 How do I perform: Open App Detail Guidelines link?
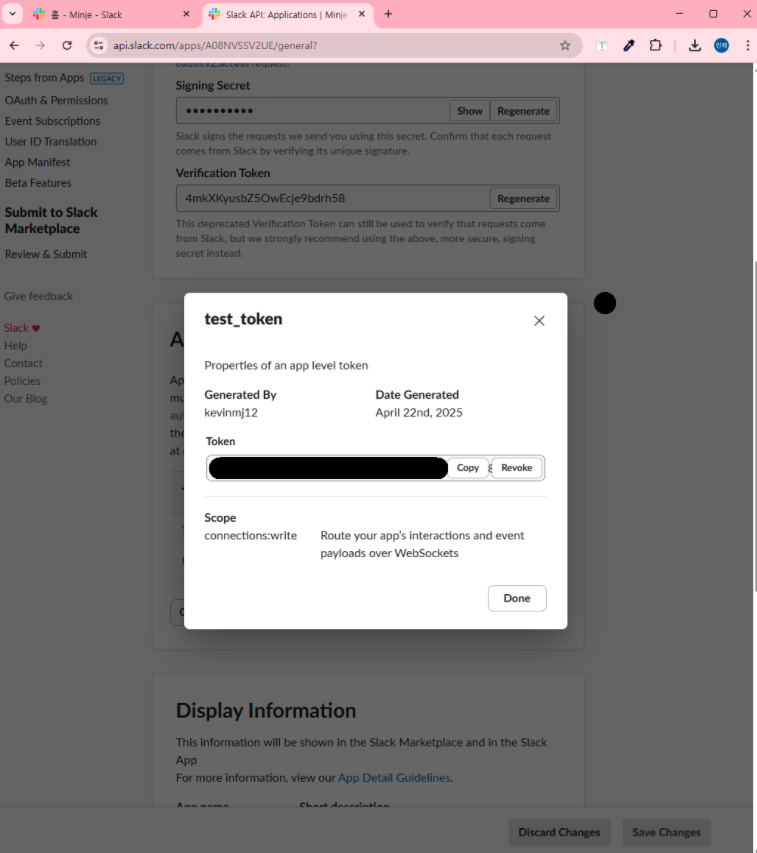pos(394,778)
